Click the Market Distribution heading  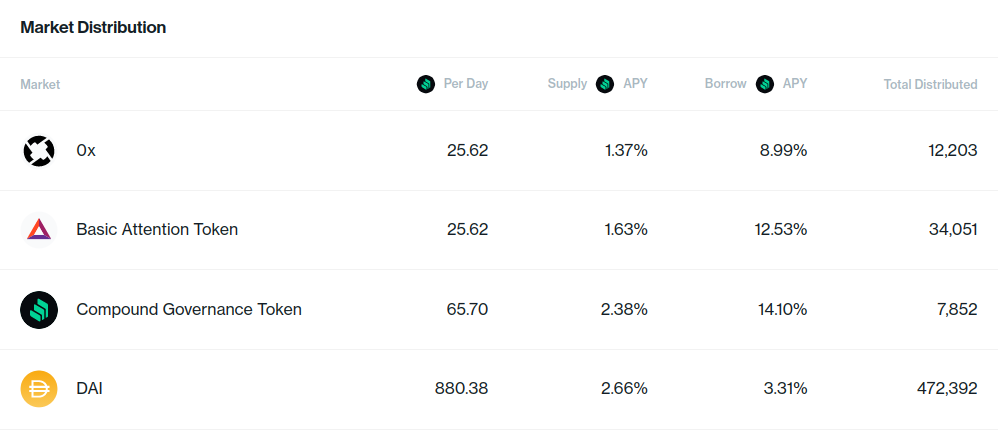tap(93, 27)
